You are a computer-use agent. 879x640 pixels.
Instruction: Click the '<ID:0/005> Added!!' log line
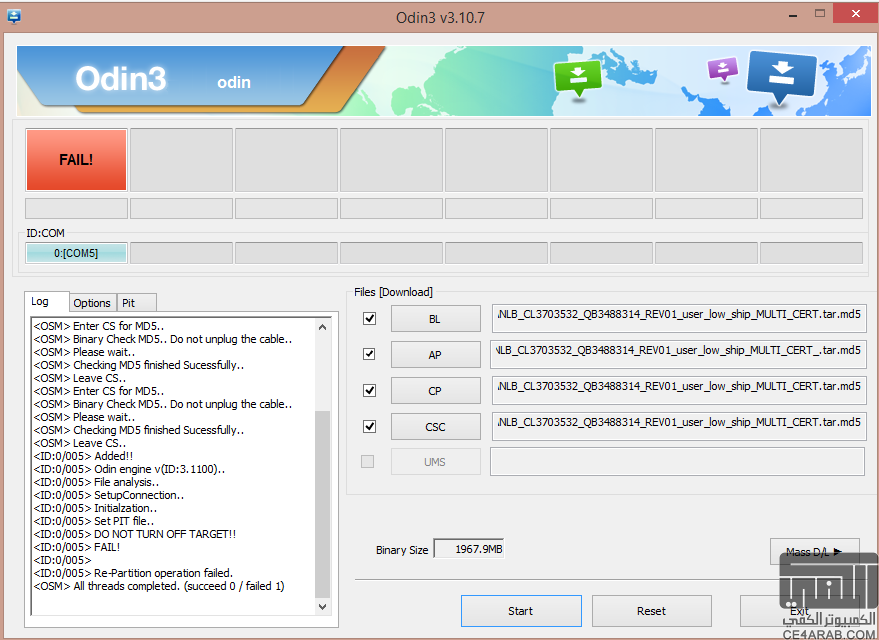(84, 456)
